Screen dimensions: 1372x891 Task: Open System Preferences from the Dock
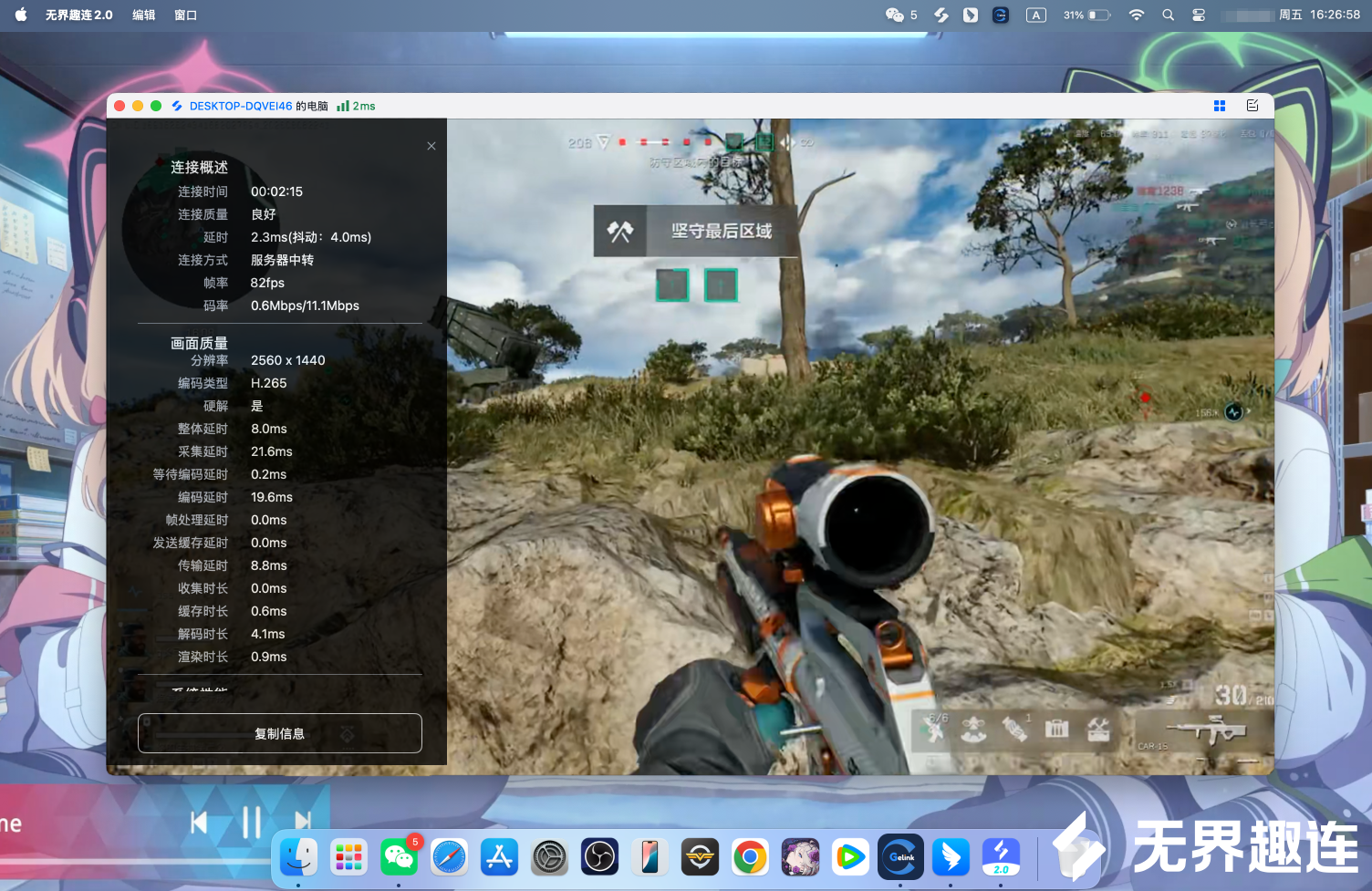click(550, 857)
